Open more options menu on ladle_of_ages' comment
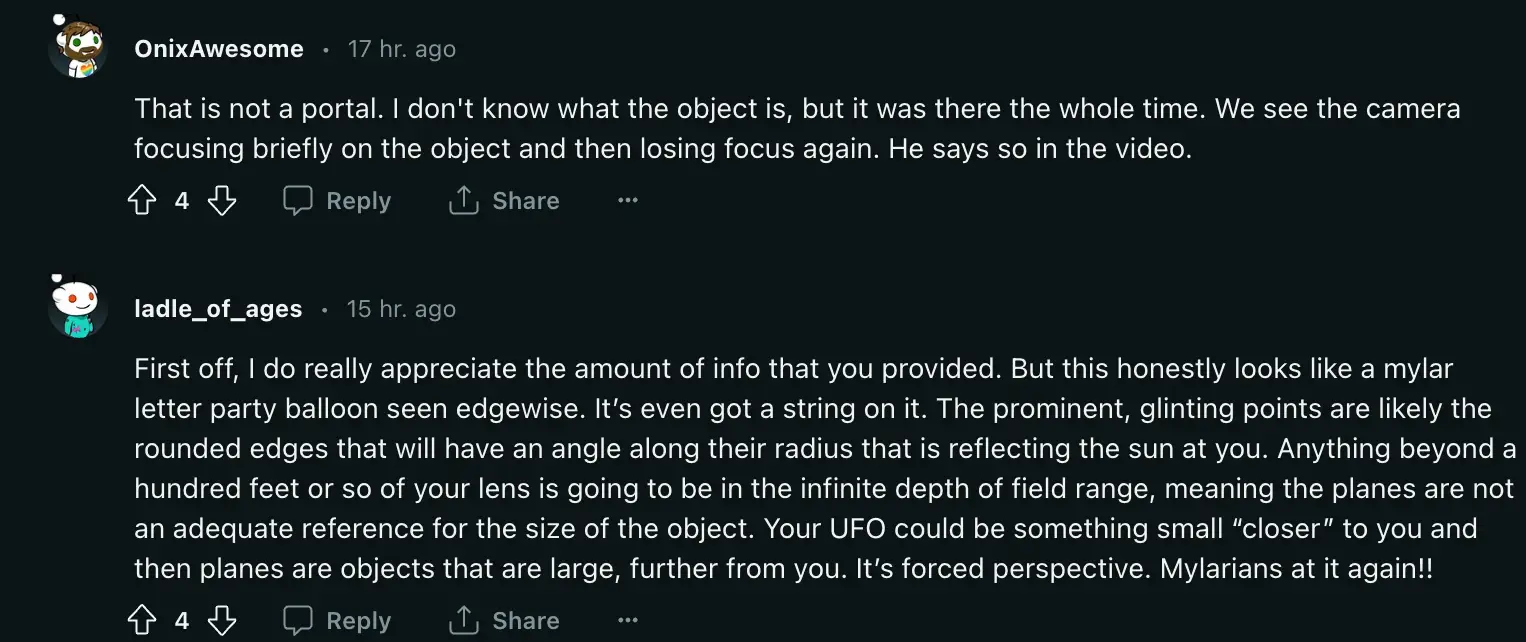The width and height of the screenshot is (1526, 642). pos(627,621)
